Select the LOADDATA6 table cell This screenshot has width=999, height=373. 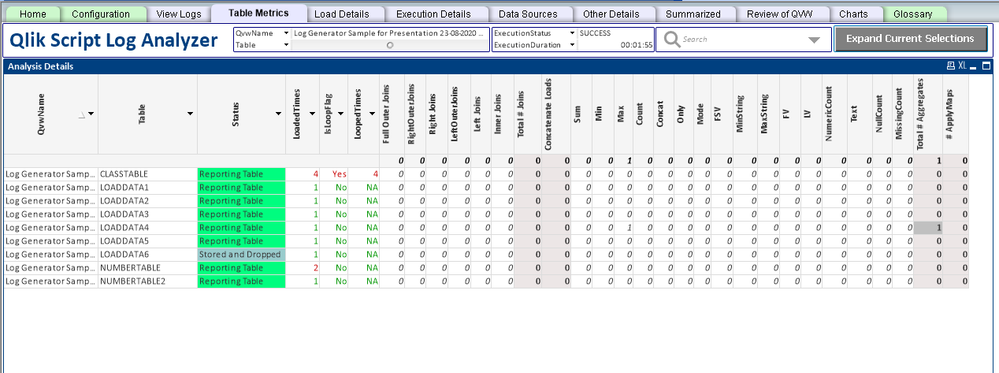(148, 254)
